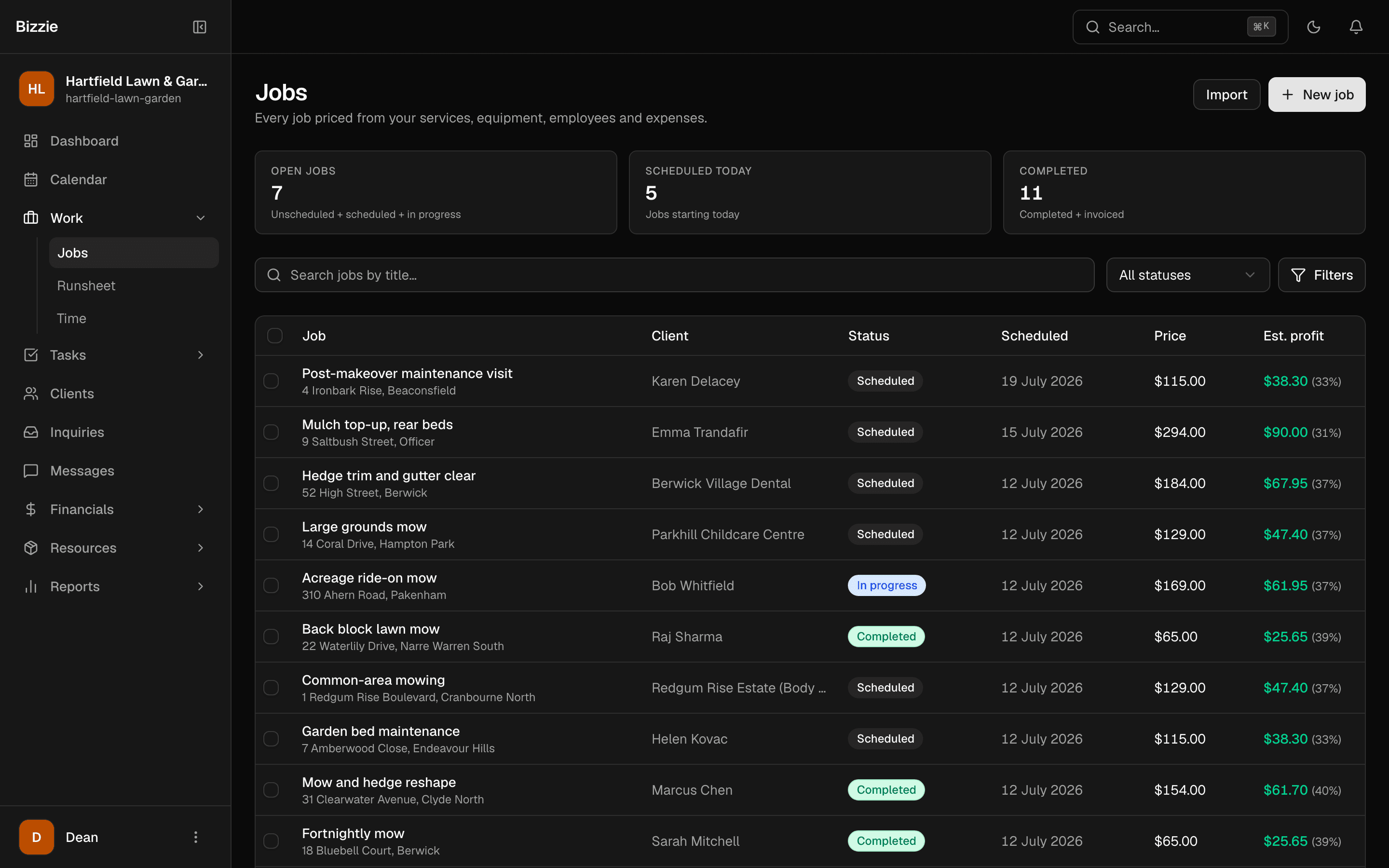Select the Post-makeover maintenance visit checkbox

point(271,381)
